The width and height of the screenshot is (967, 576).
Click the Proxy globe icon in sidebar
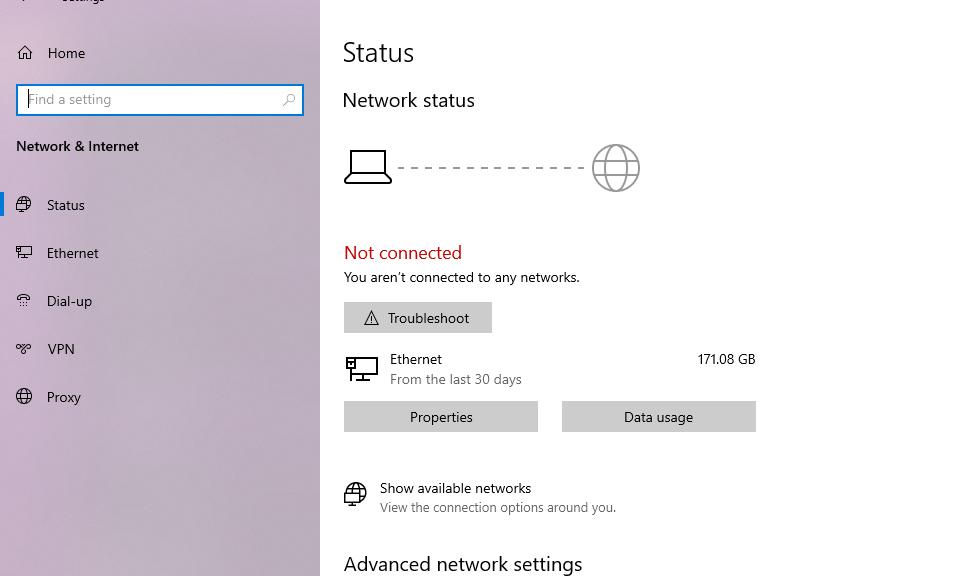point(25,397)
